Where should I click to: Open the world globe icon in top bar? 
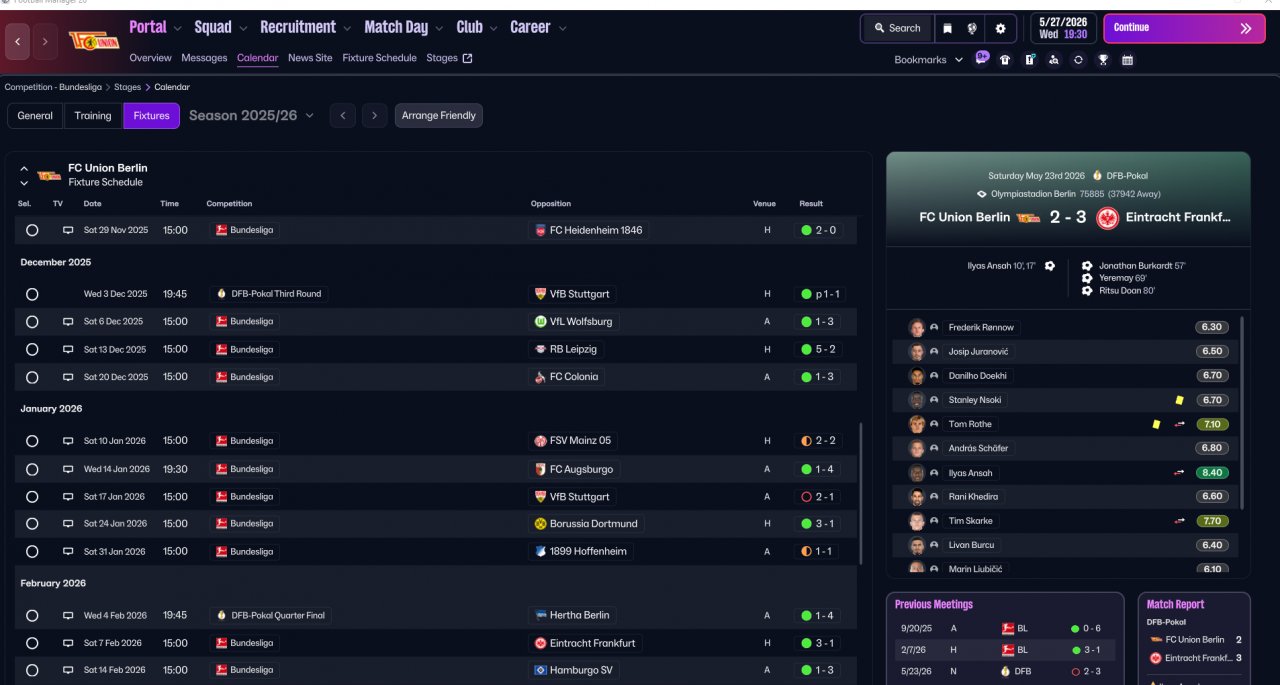point(972,28)
